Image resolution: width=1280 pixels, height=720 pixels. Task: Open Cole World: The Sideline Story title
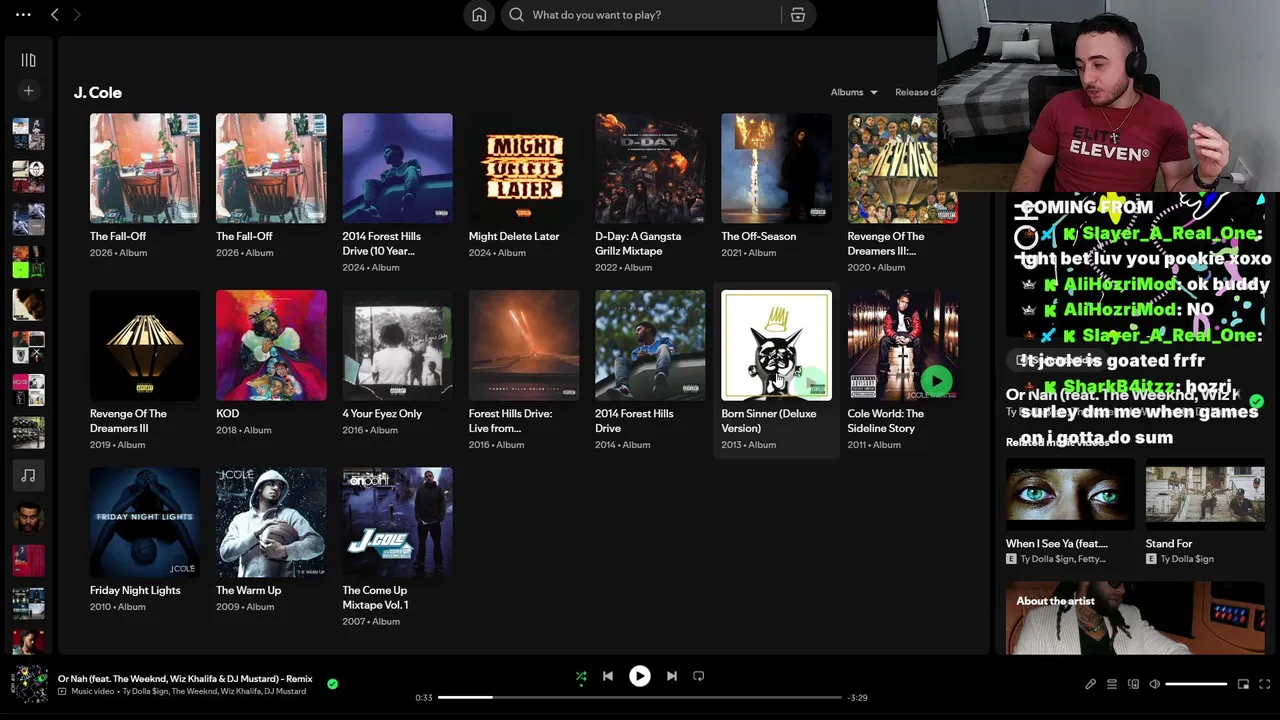(886, 420)
